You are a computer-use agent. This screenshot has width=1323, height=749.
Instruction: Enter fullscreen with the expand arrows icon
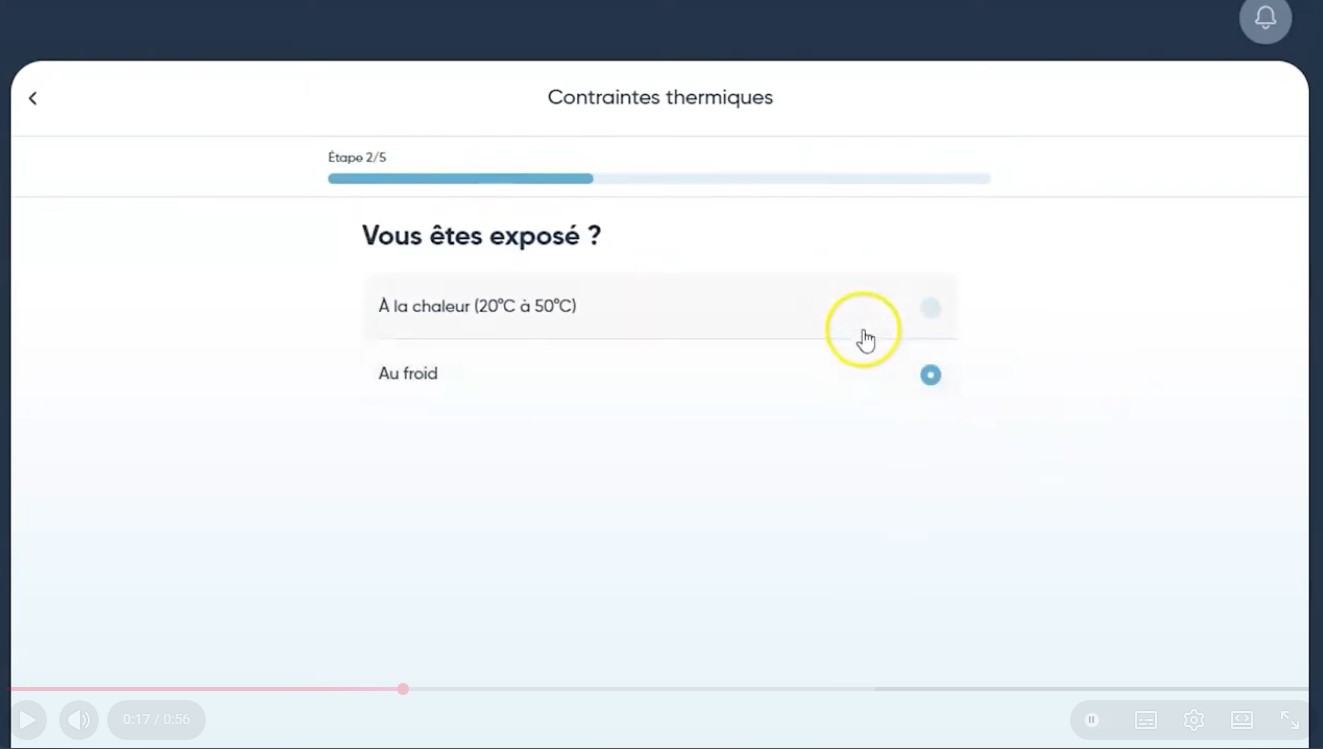[x=1290, y=720]
